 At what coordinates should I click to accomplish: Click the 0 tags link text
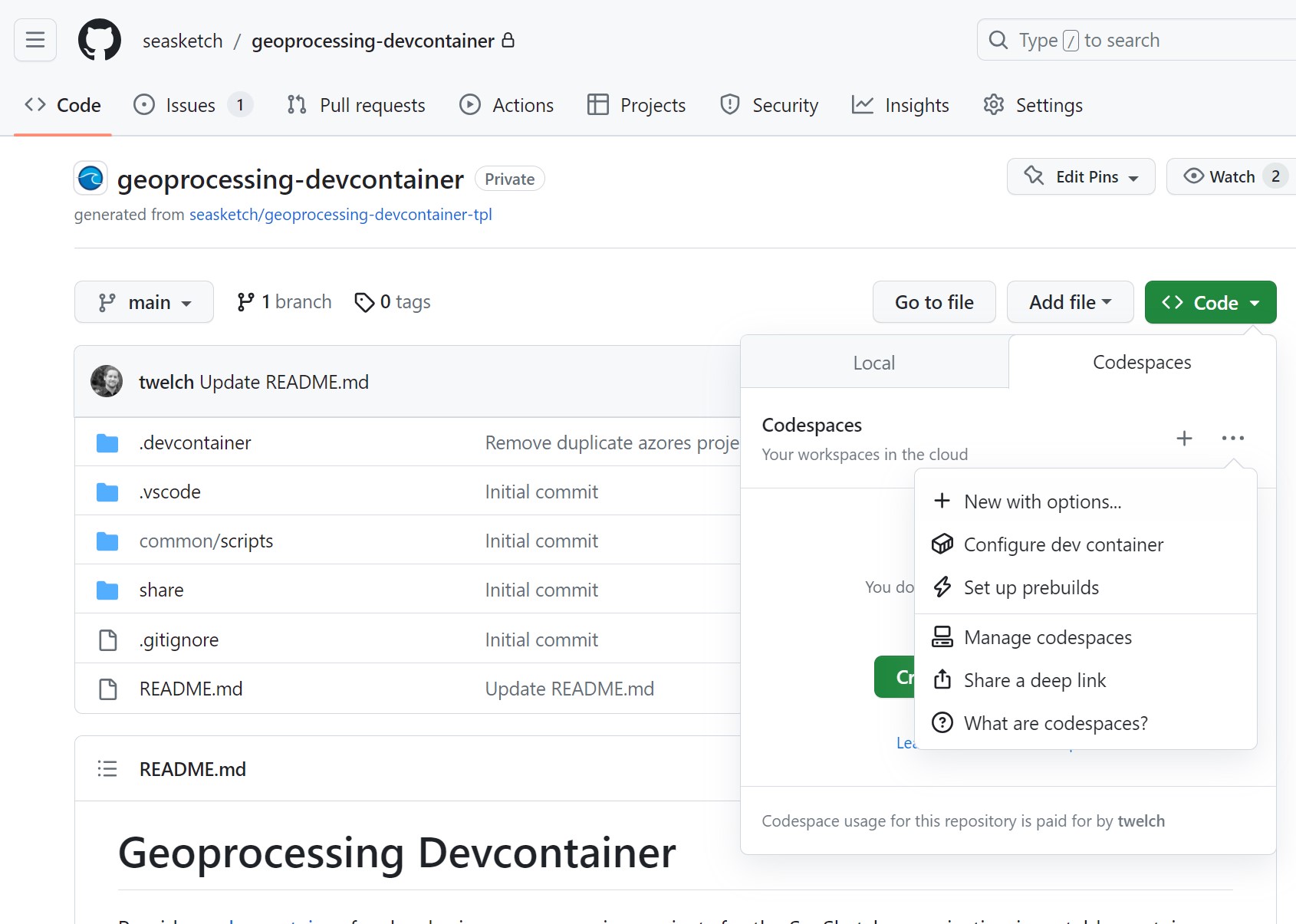405,302
